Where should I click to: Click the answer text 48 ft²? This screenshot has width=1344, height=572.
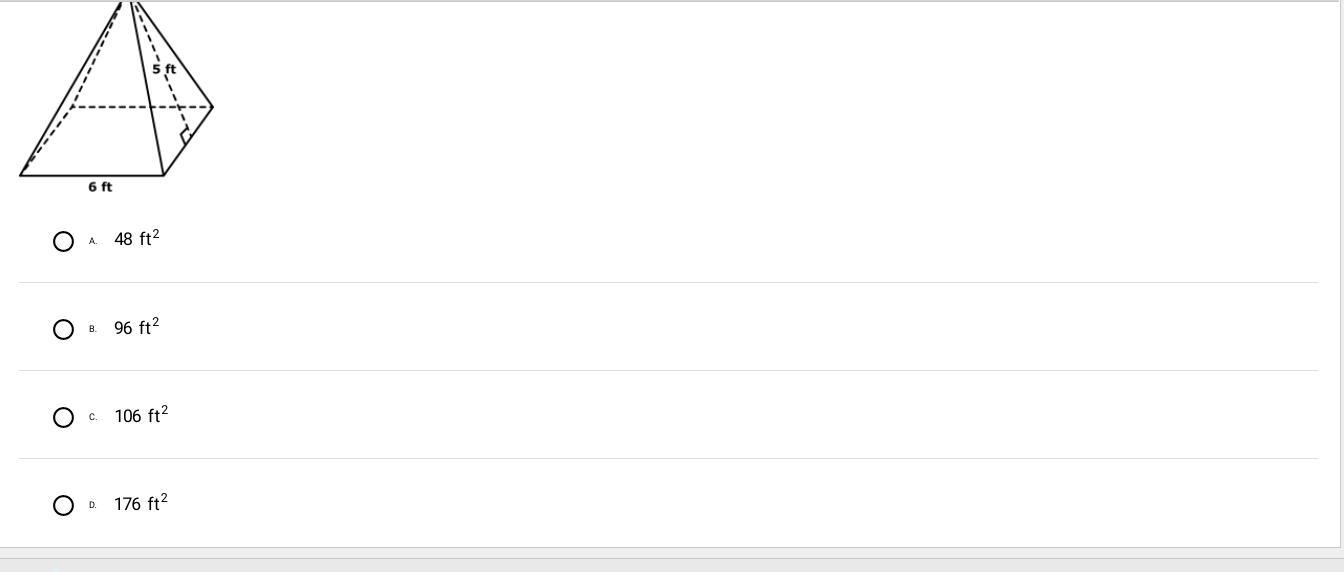tap(136, 239)
